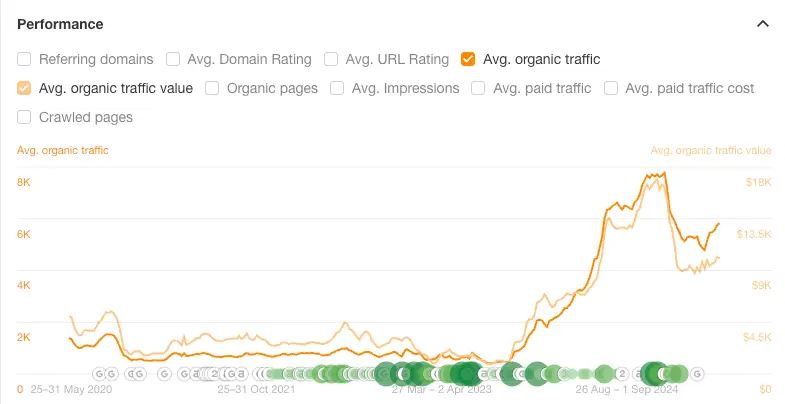The image size is (785, 404).
Task: Click the 25–31 May 2020 date label
Action: pyautogui.click(x=69, y=389)
